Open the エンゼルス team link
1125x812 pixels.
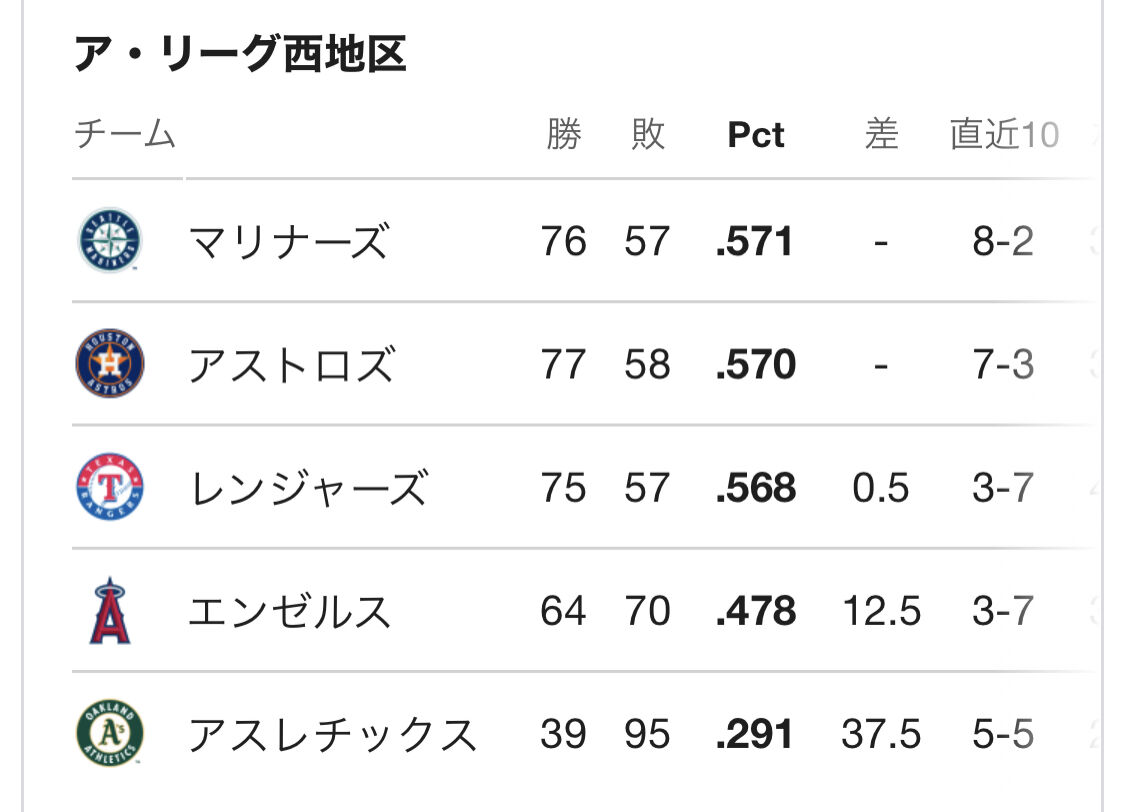click(289, 611)
